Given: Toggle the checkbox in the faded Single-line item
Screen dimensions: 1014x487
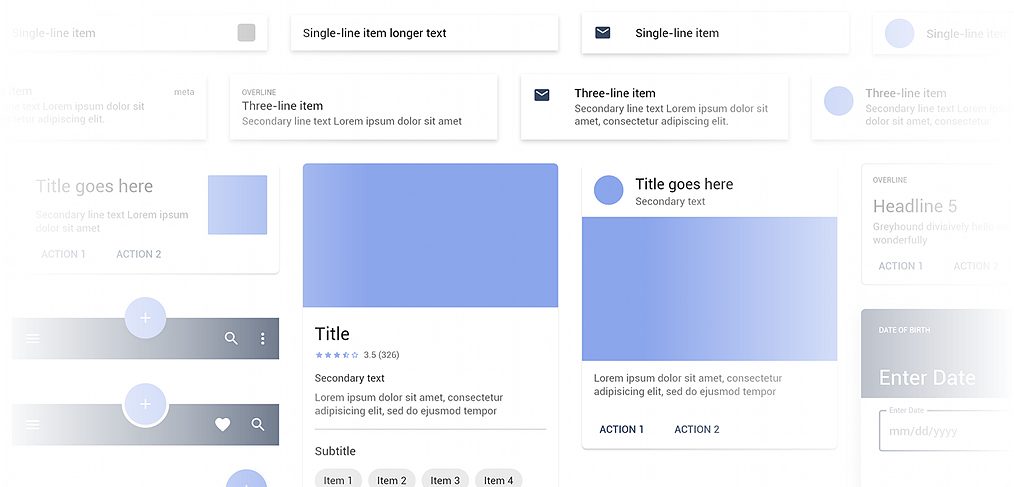Looking at the screenshot, I should (x=246, y=33).
